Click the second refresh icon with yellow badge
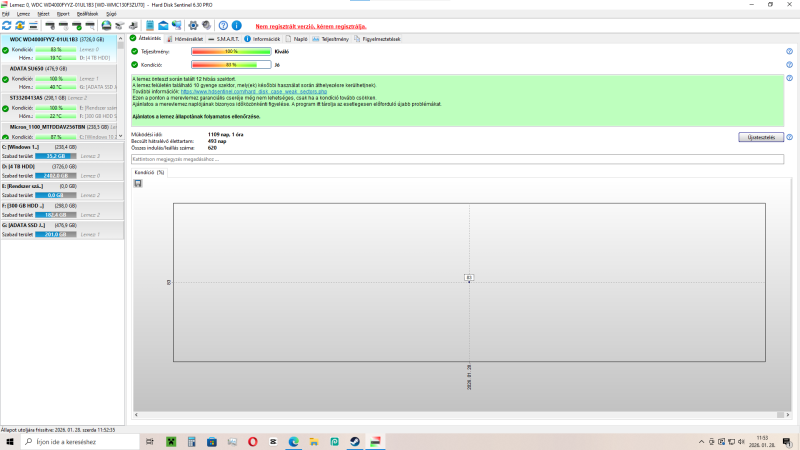800x450 pixels. [x=20, y=26]
